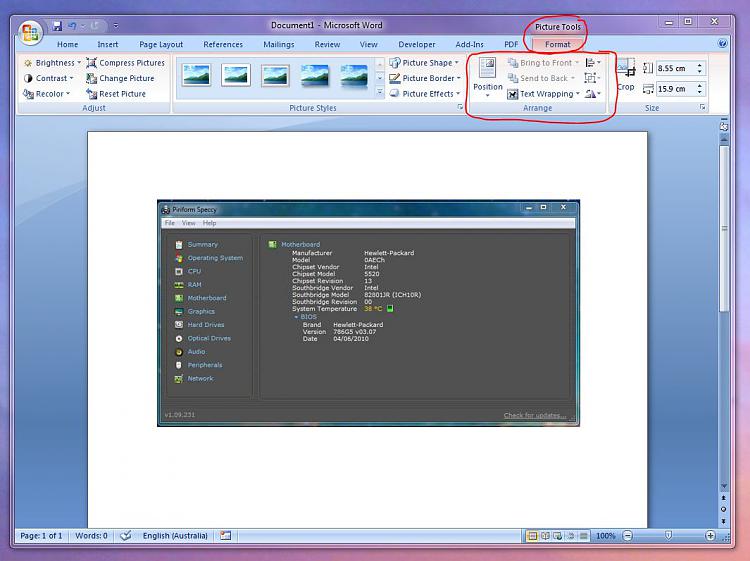Click Compress Pictures
The width and height of the screenshot is (750, 561).
click(125, 63)
